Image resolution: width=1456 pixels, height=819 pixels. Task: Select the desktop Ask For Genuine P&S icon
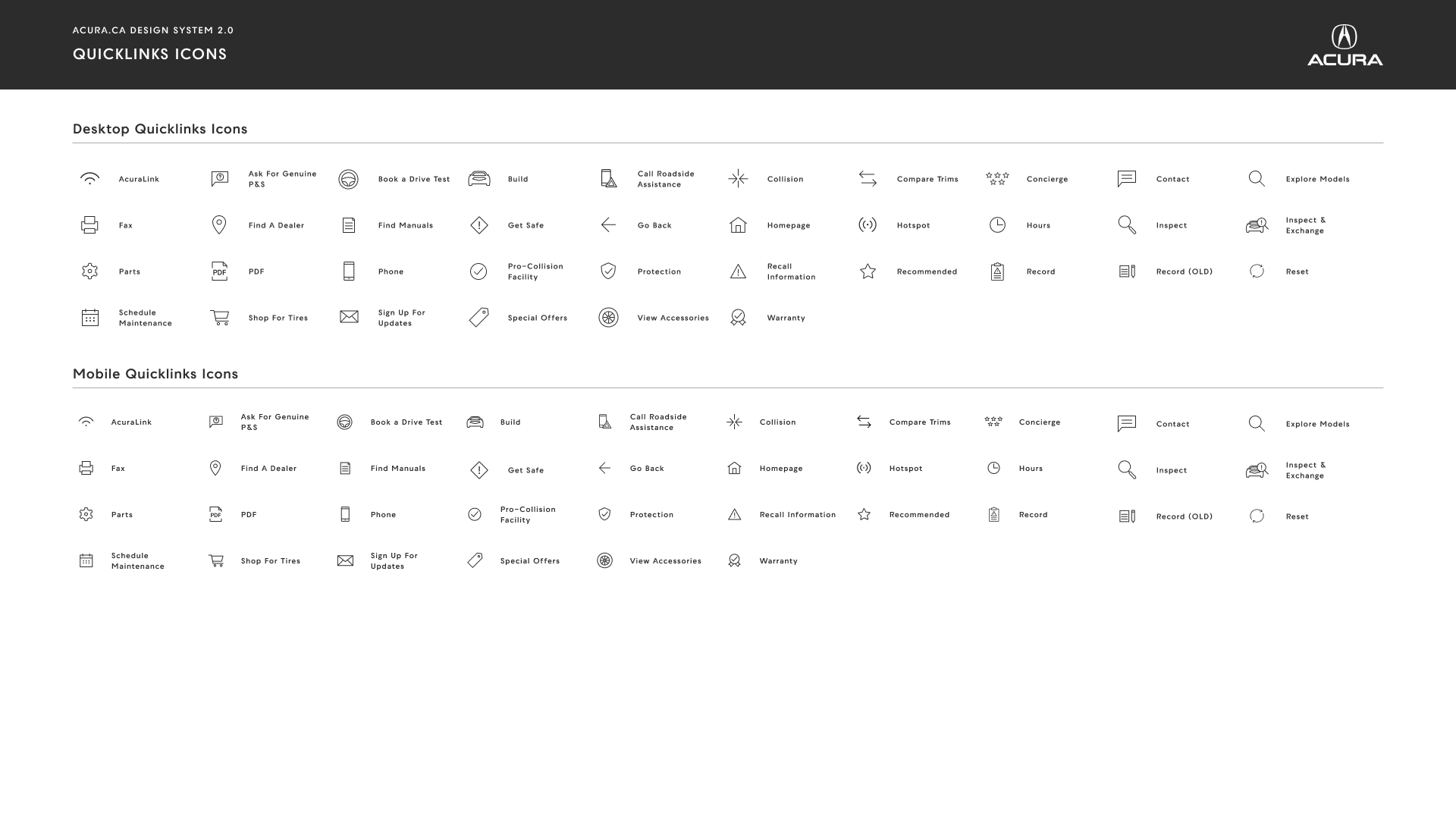219,179
